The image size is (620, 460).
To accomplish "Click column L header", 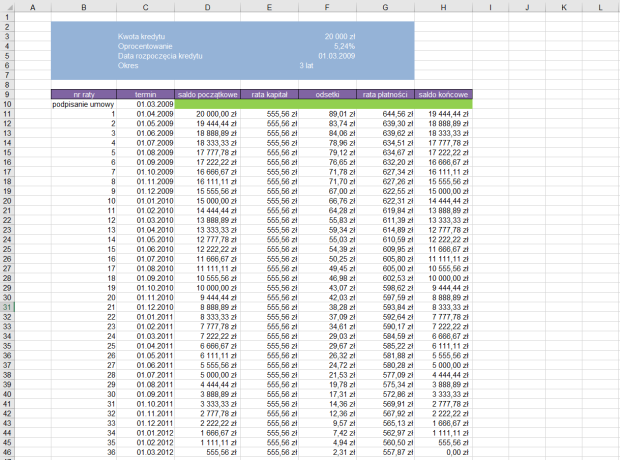I will coord(601,7).
